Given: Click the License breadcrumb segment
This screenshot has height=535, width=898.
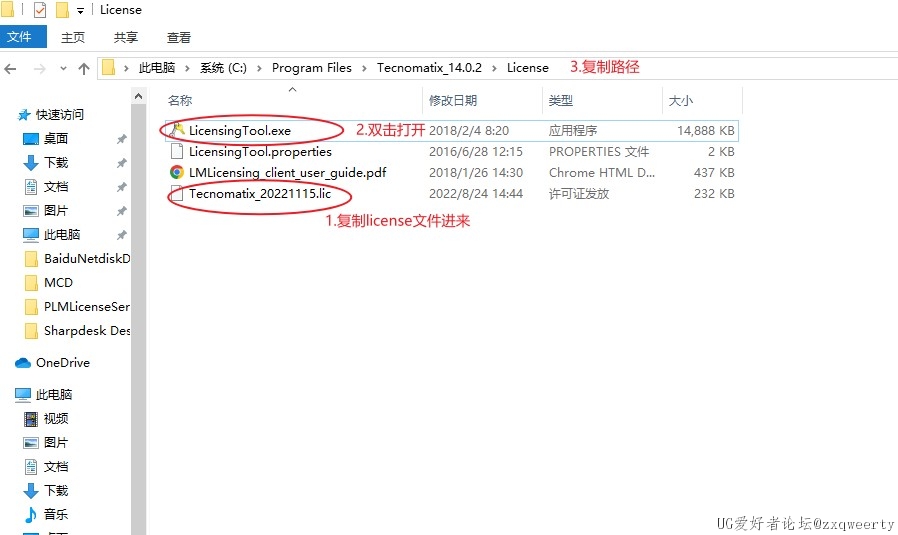Looking at the screenshot, I should 527,68.
